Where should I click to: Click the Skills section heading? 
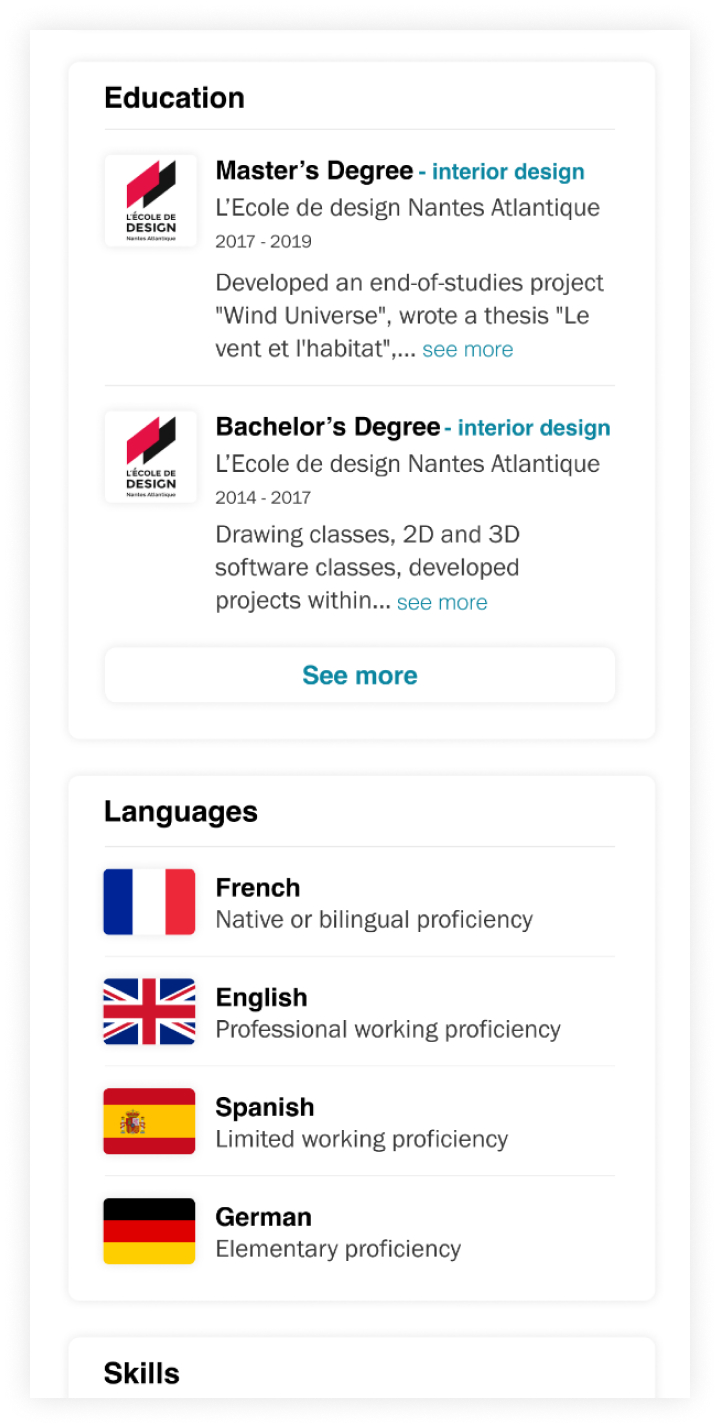pos(142,1374)
